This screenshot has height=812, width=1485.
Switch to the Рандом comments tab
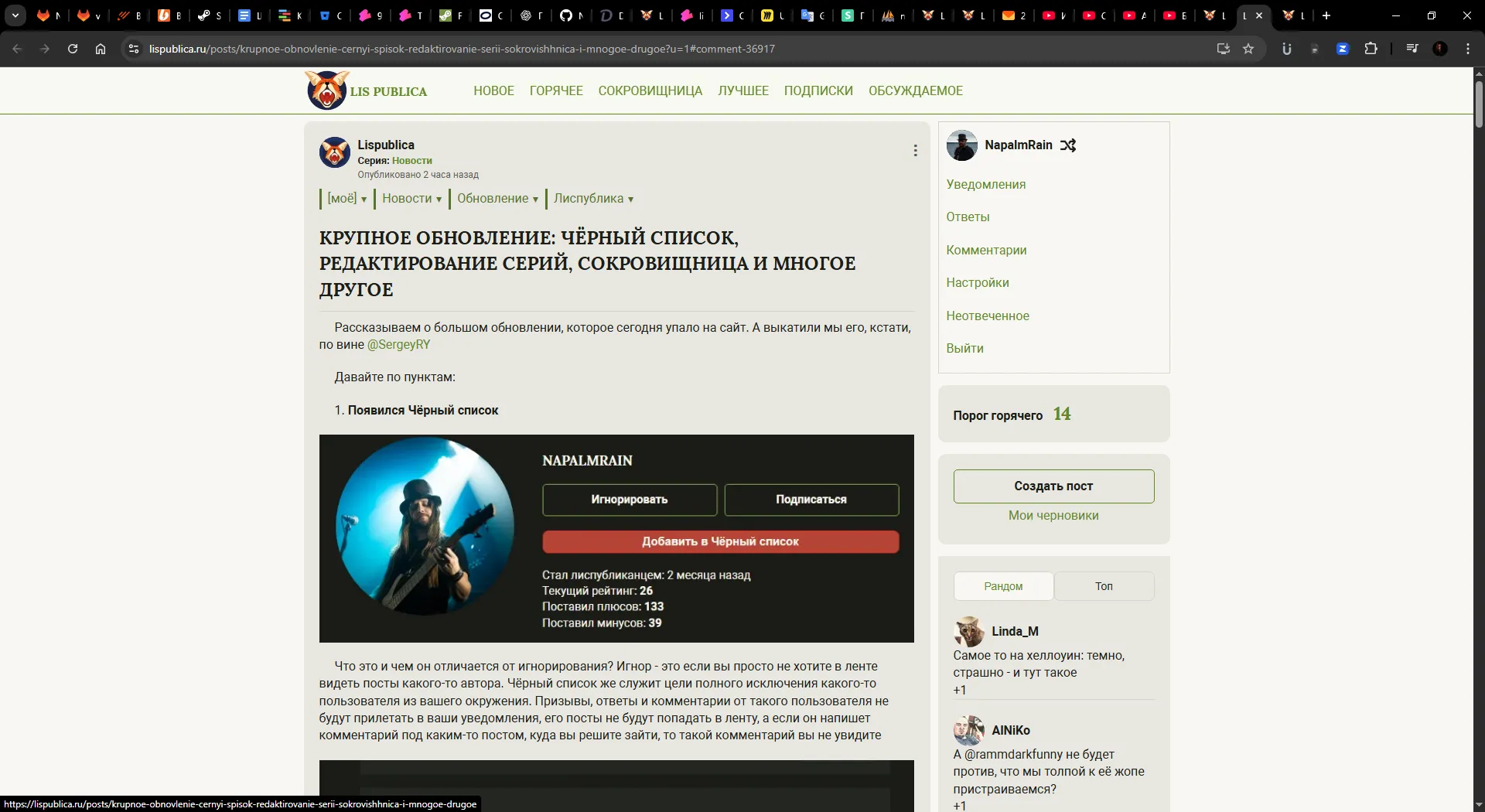coord(1003,586)
